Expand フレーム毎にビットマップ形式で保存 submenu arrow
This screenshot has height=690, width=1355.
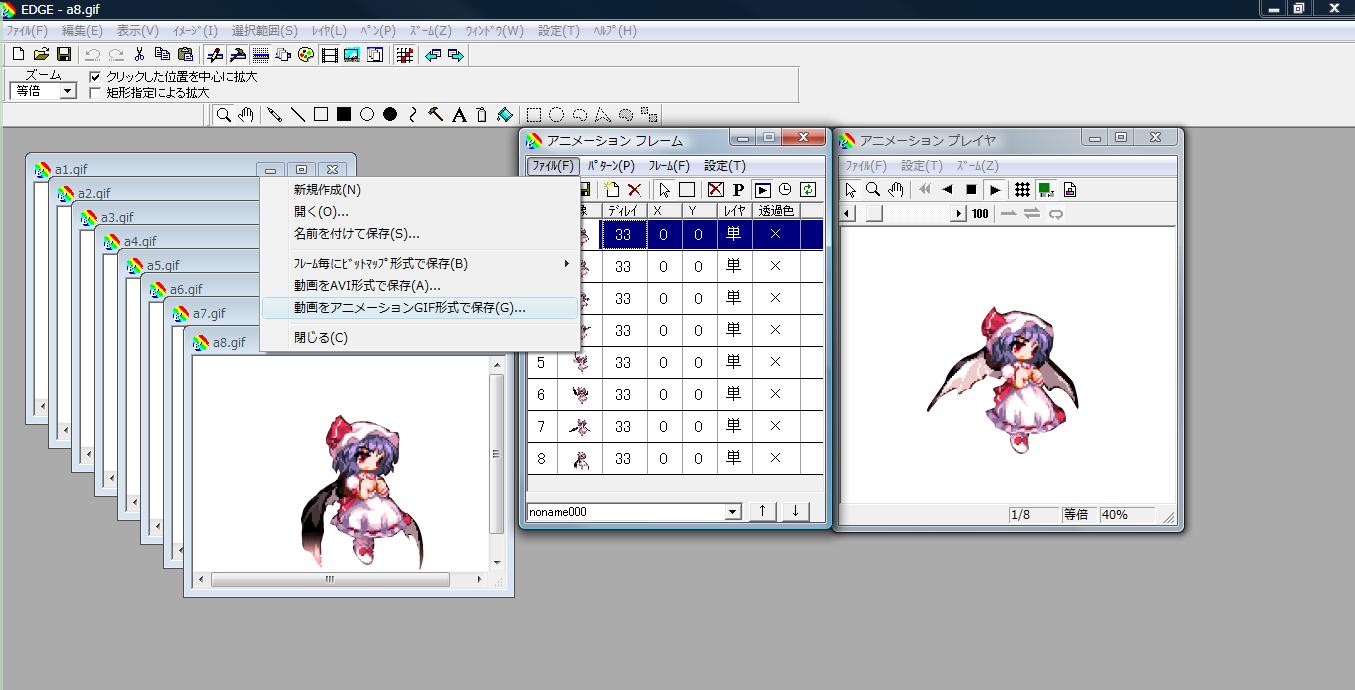567,264
